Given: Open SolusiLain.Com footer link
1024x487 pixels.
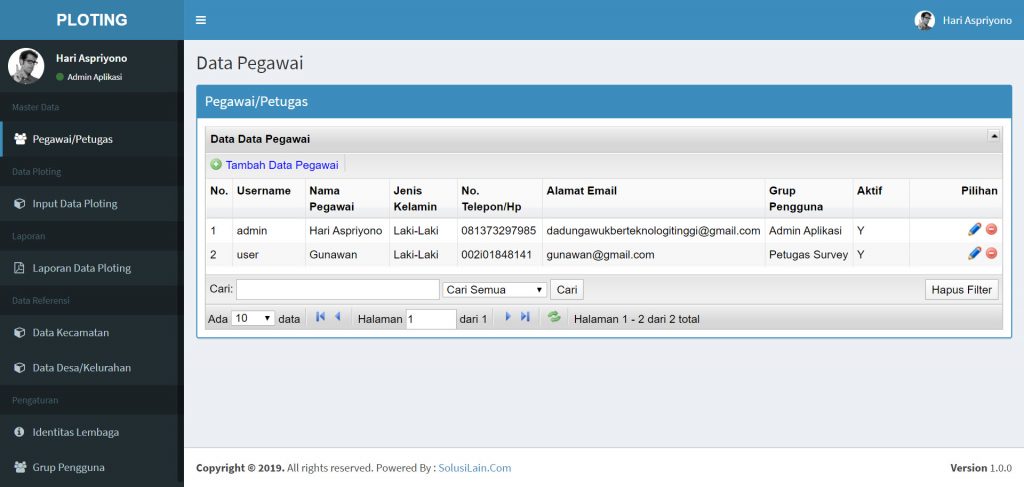Looking at the screenshot, I should (x=475, y=468).
